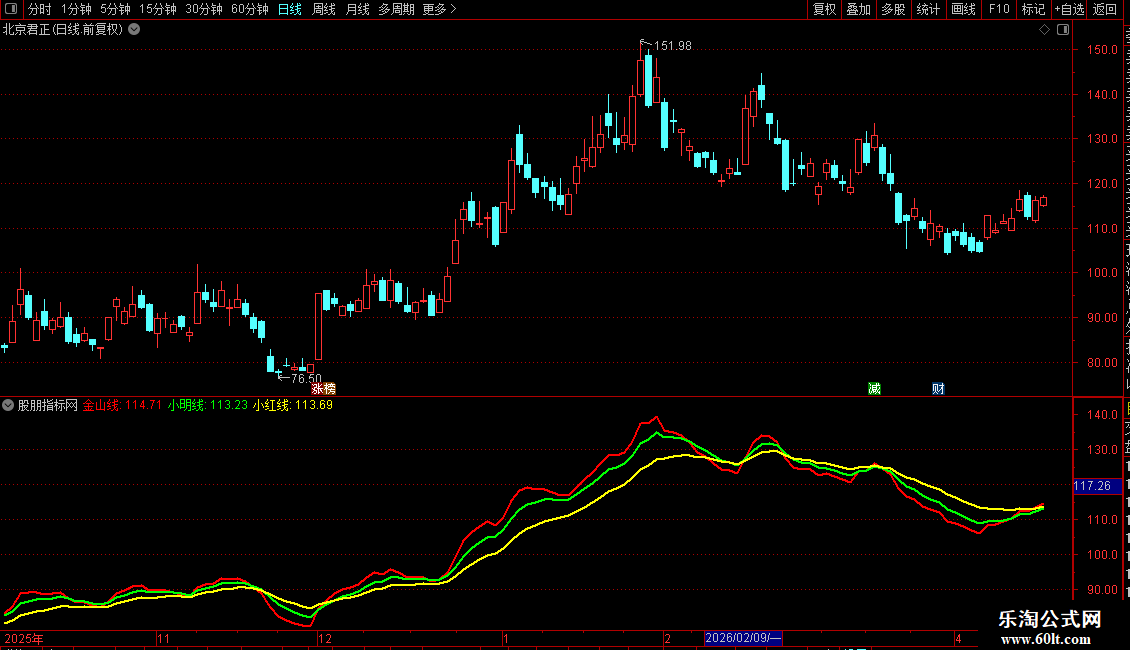
Task: Switch to 周线 weekly chart
Action: coord(324,9)
